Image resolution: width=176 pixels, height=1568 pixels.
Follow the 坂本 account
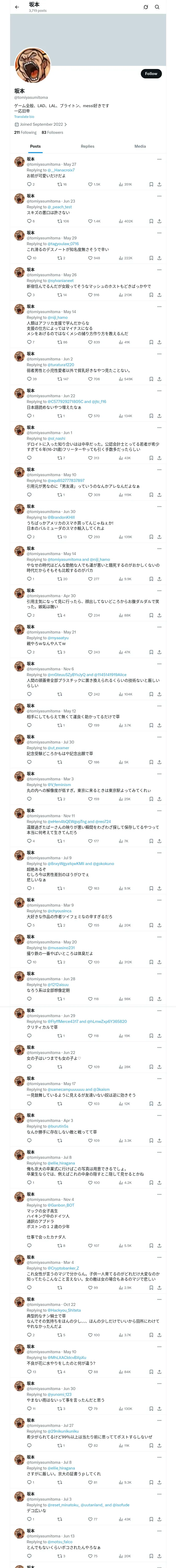tap(151, 74)
